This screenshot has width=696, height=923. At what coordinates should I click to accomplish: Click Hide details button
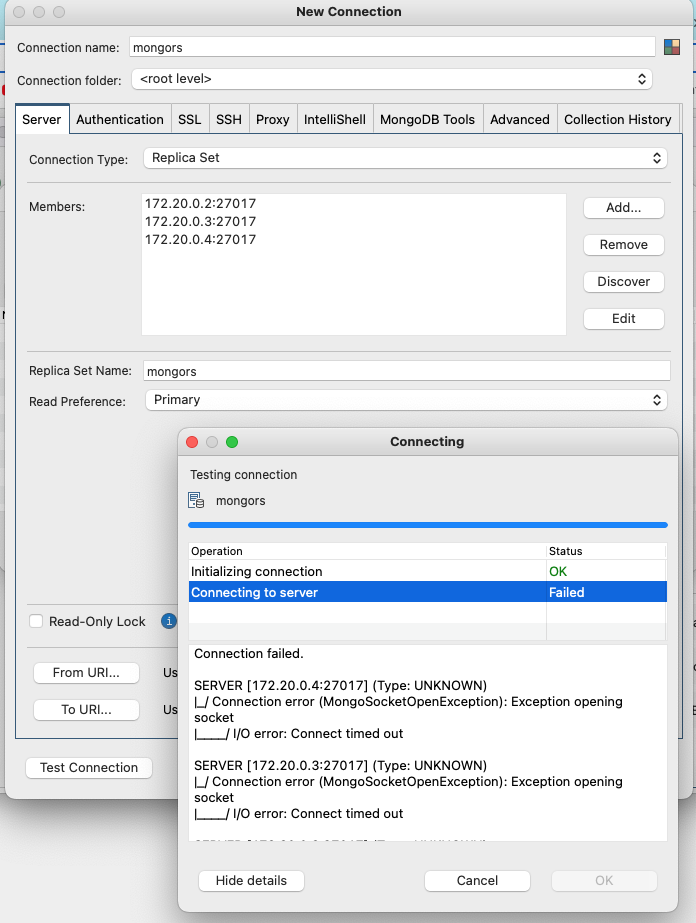251,881
